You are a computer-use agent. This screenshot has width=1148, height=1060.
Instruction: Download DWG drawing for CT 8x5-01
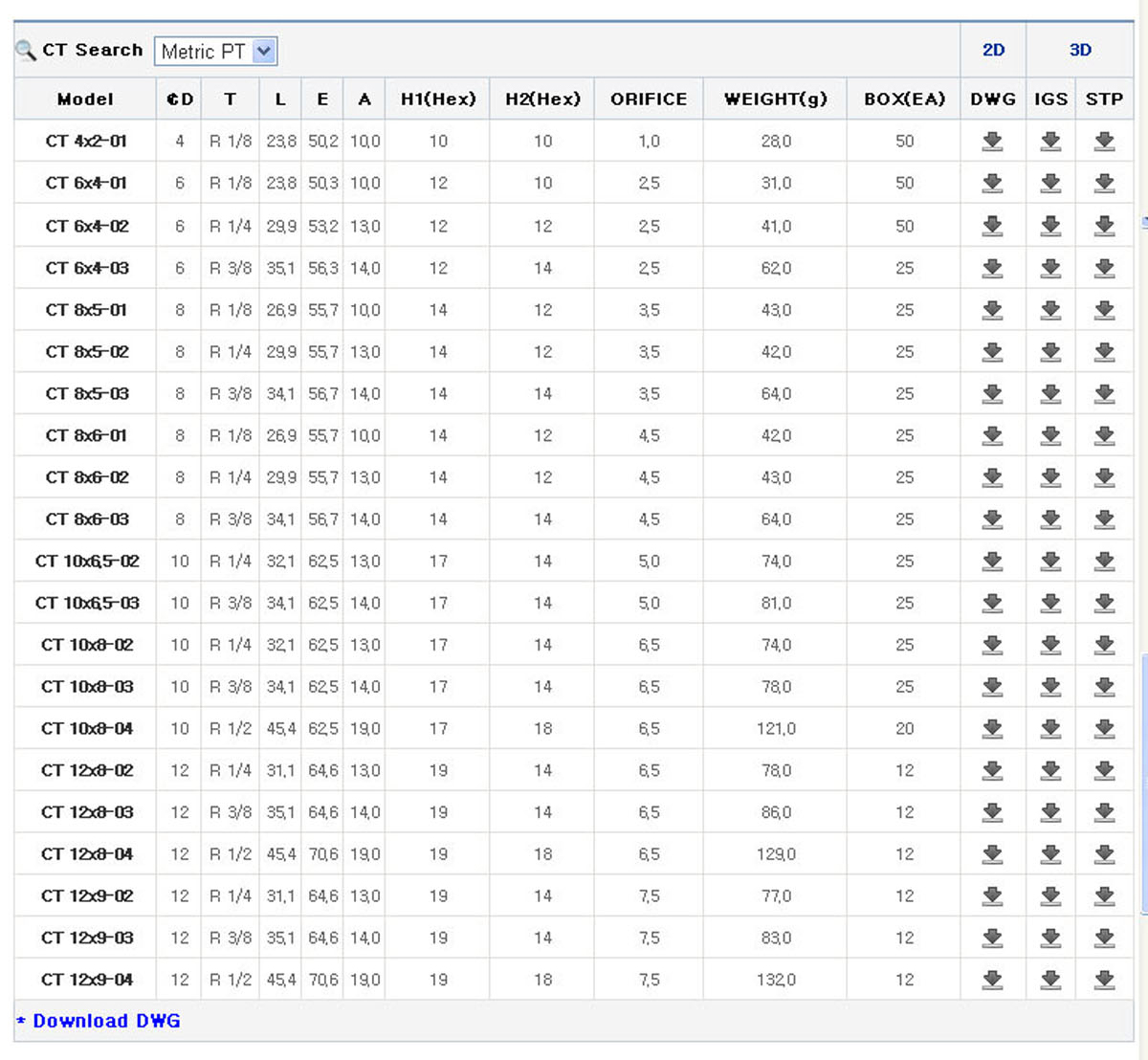[x=993, y=310]
